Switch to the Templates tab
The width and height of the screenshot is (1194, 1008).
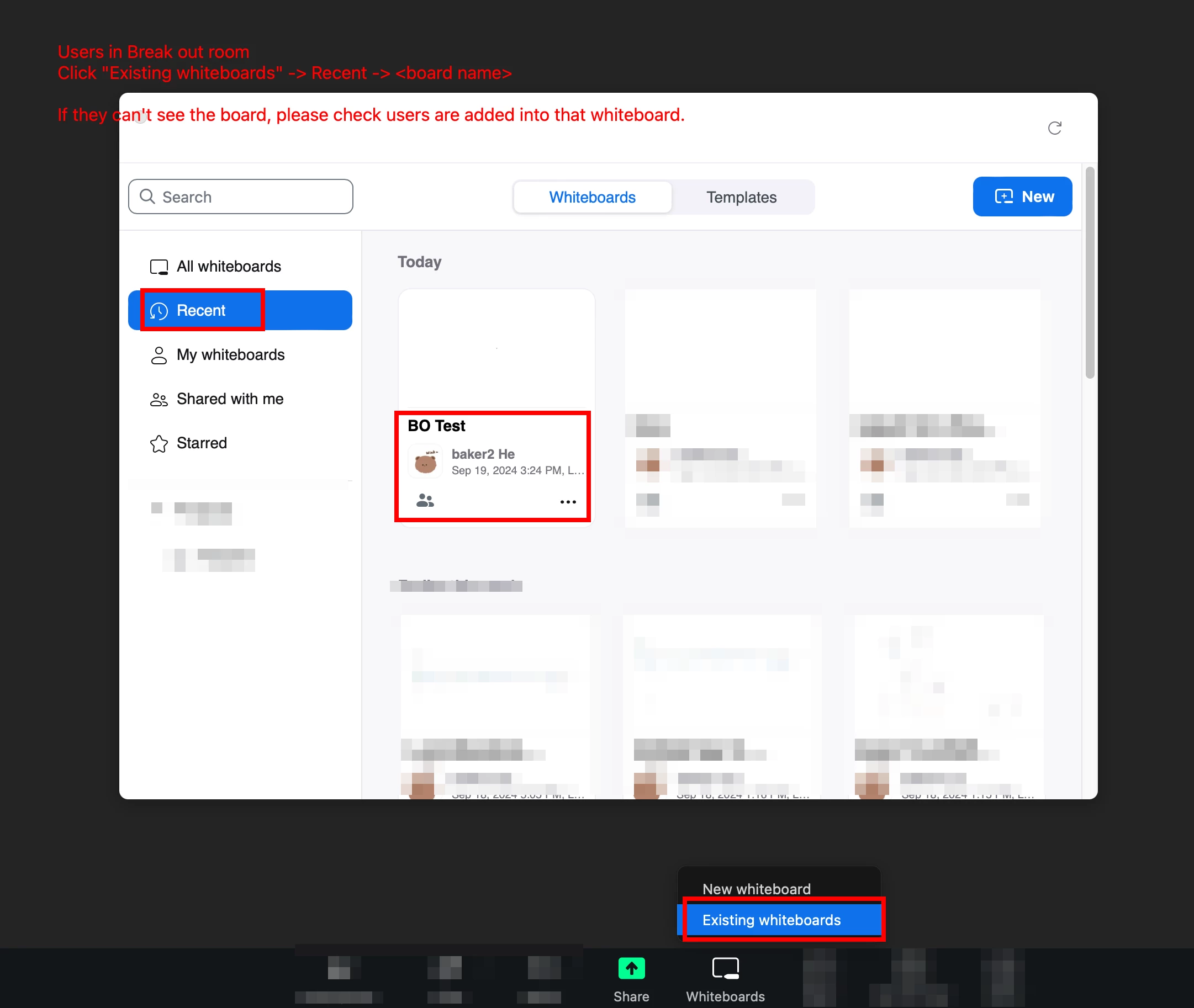[741, 197]
